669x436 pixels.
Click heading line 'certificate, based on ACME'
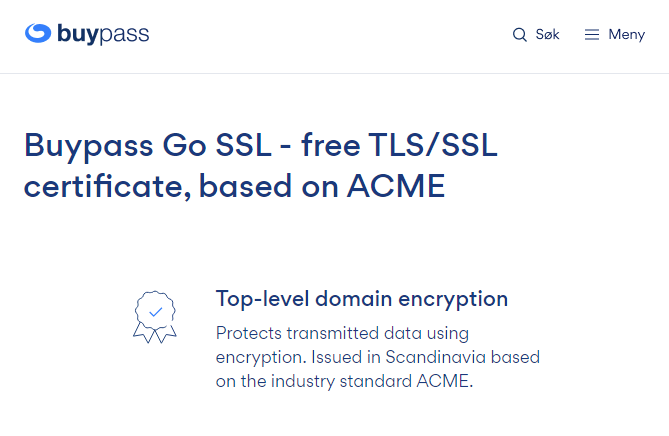(x=234, y=186)
